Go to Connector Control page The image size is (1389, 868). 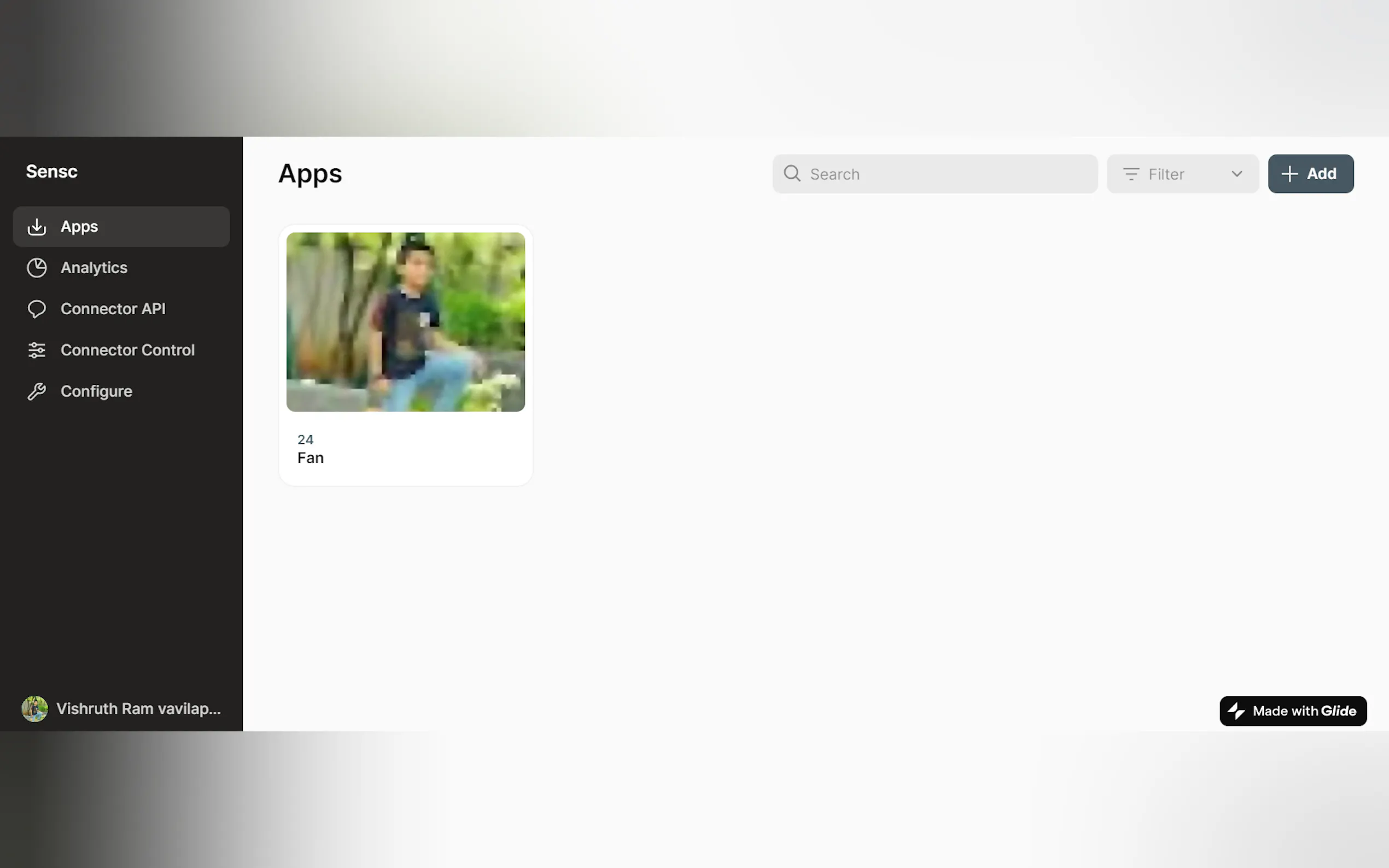(x=127, y=350)
